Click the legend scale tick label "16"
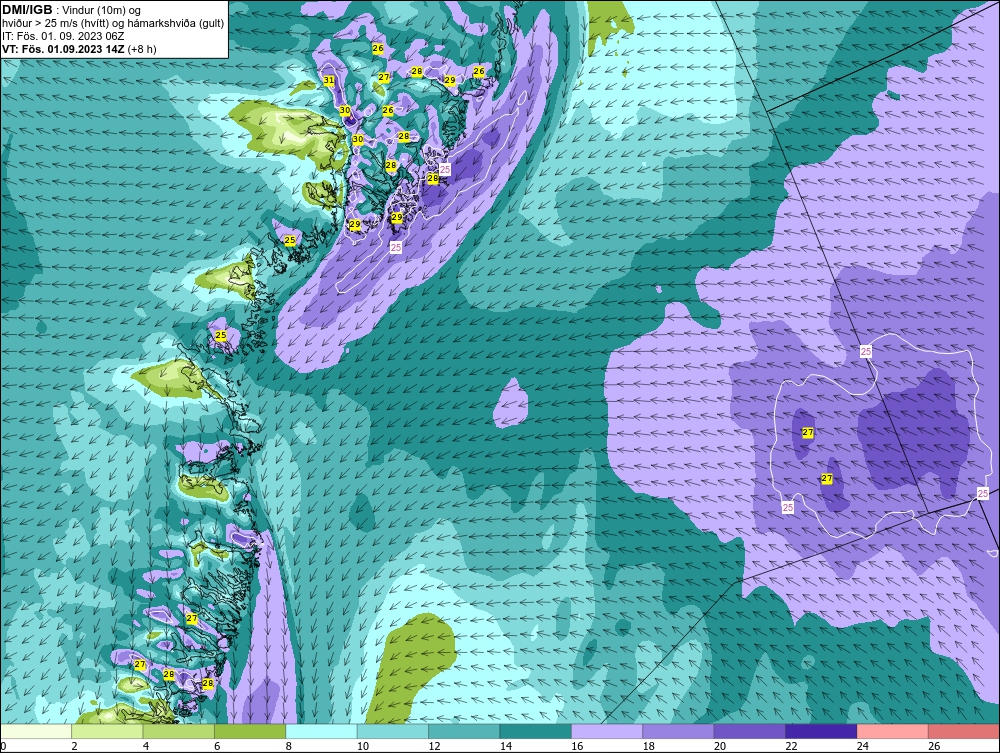Screen dimensions: 1000x753 click(x=577, y=746)
